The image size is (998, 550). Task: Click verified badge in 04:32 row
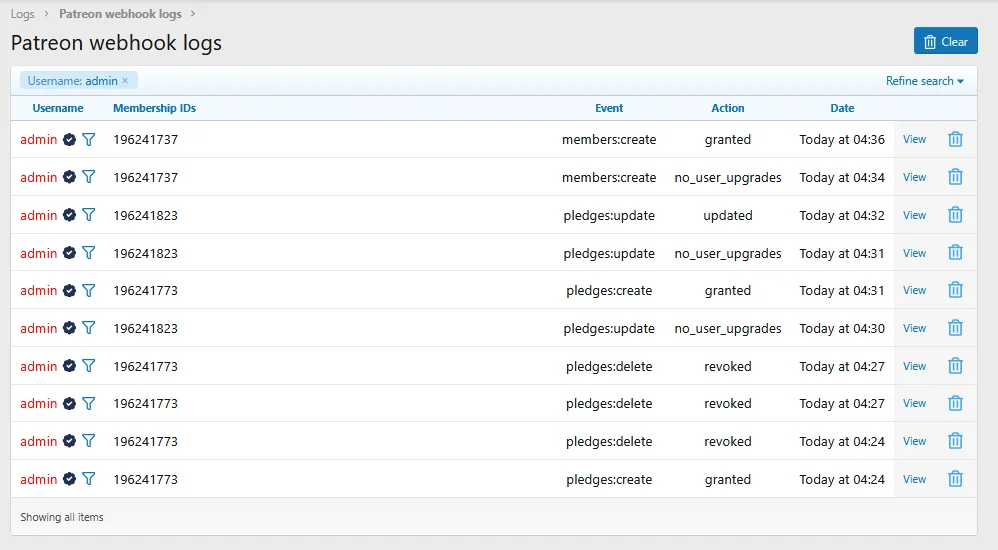click(69, 215)
